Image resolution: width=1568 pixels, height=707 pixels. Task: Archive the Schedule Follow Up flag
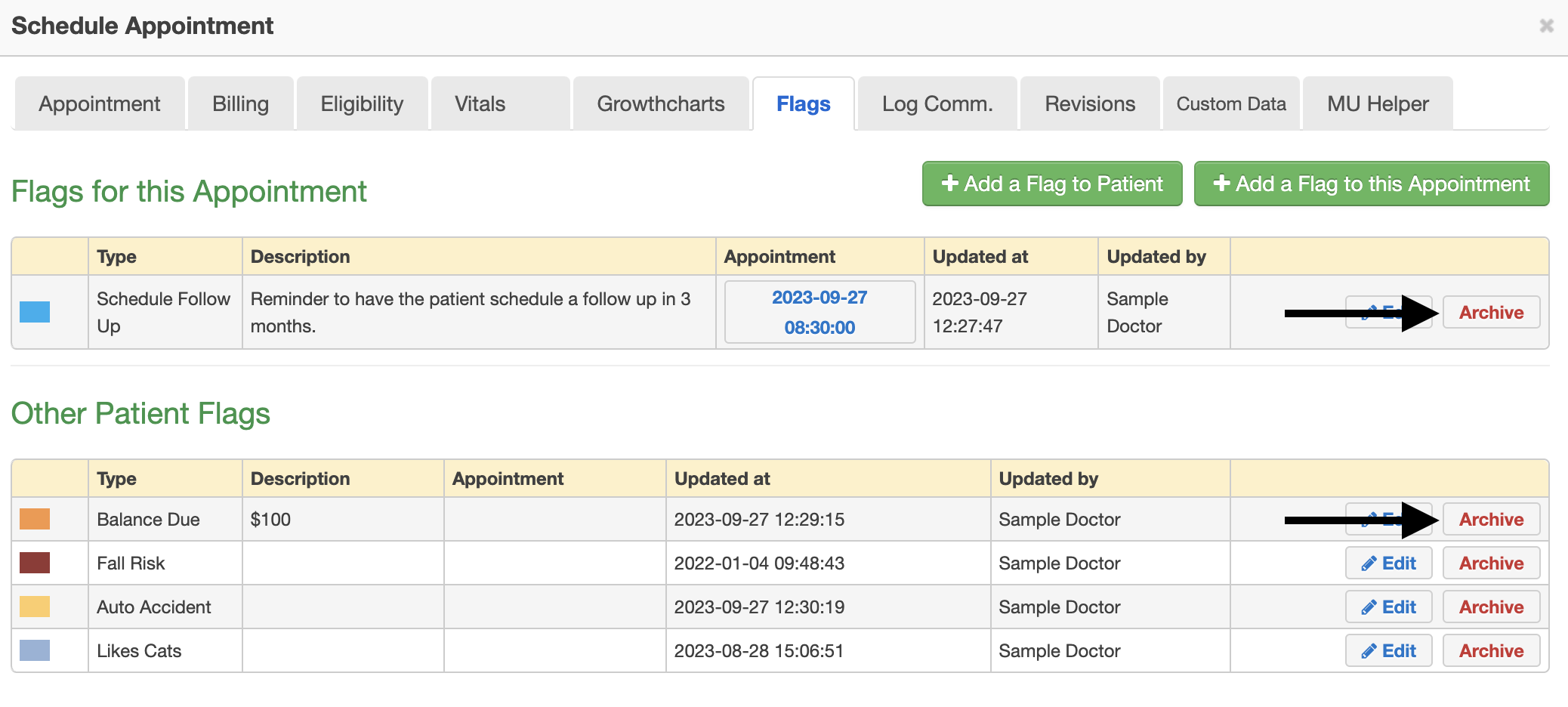[1491, 312]
